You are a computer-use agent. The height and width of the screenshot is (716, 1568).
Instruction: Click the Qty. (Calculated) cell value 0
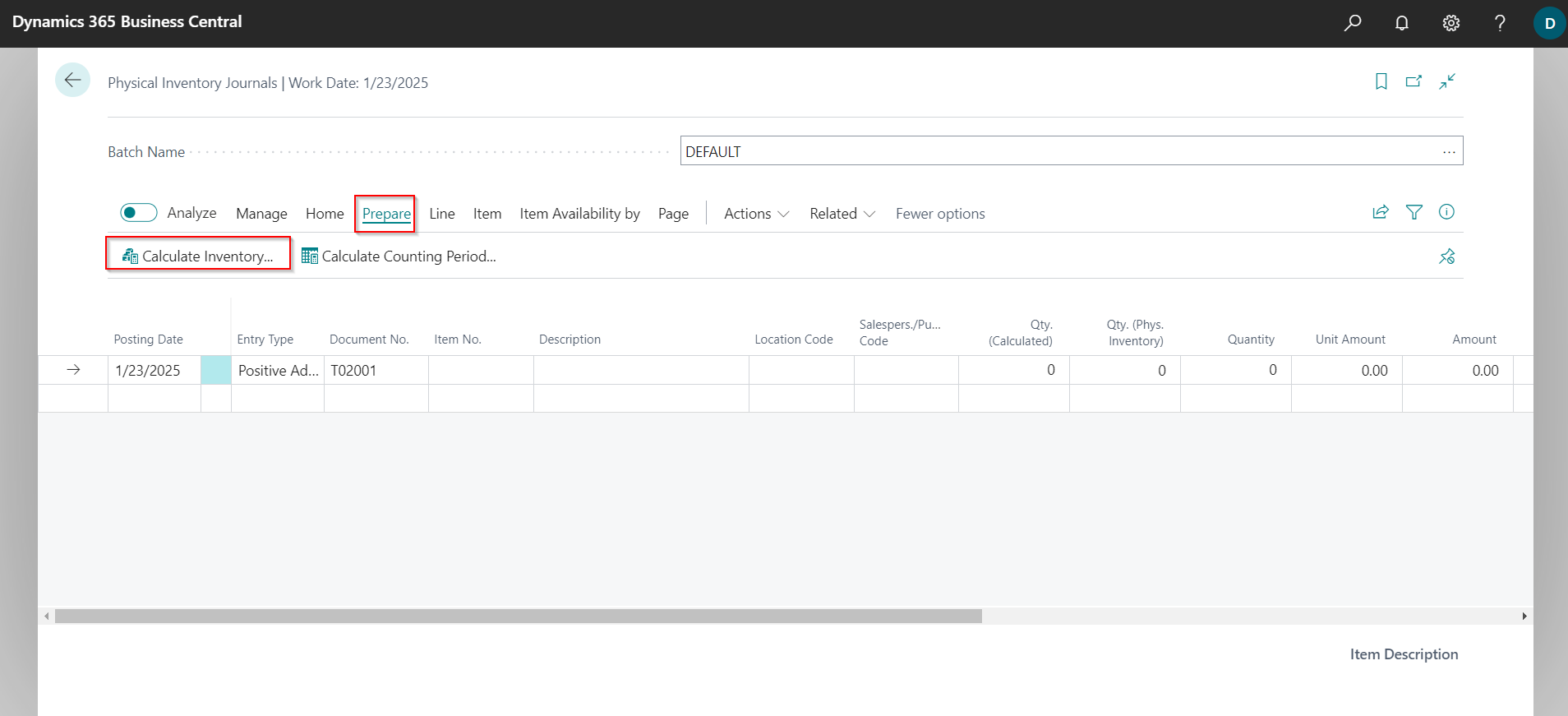pos(1014,371)
